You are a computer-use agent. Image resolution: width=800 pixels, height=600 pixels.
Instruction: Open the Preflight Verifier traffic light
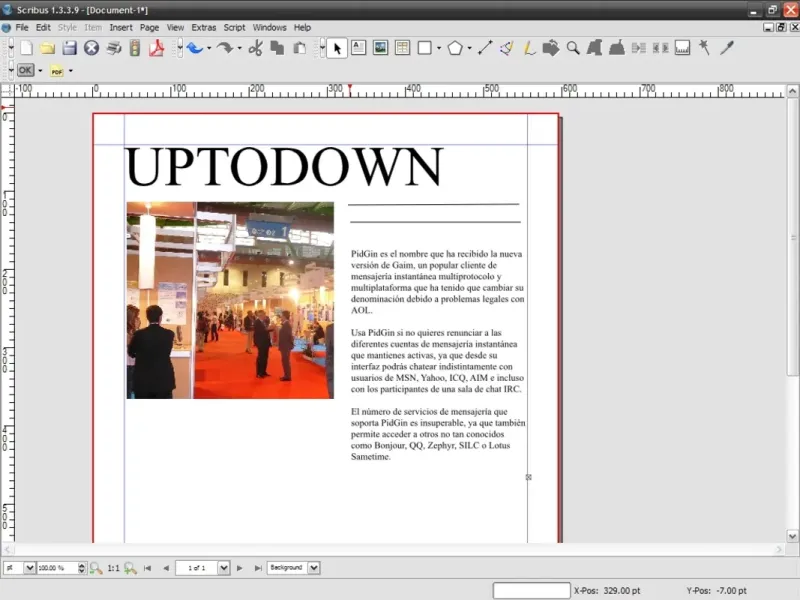coord(135,48)
